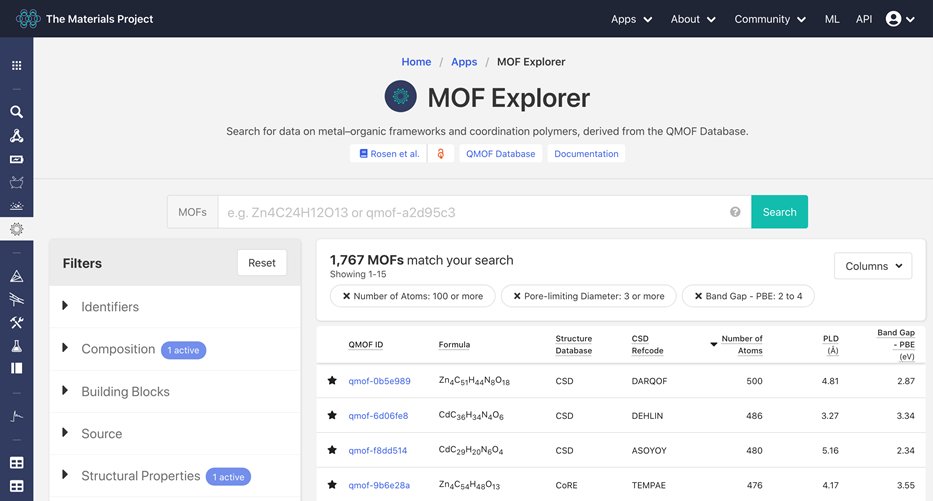
Task: Click the MOF Explorer round logo
Action: pos(400,96)
